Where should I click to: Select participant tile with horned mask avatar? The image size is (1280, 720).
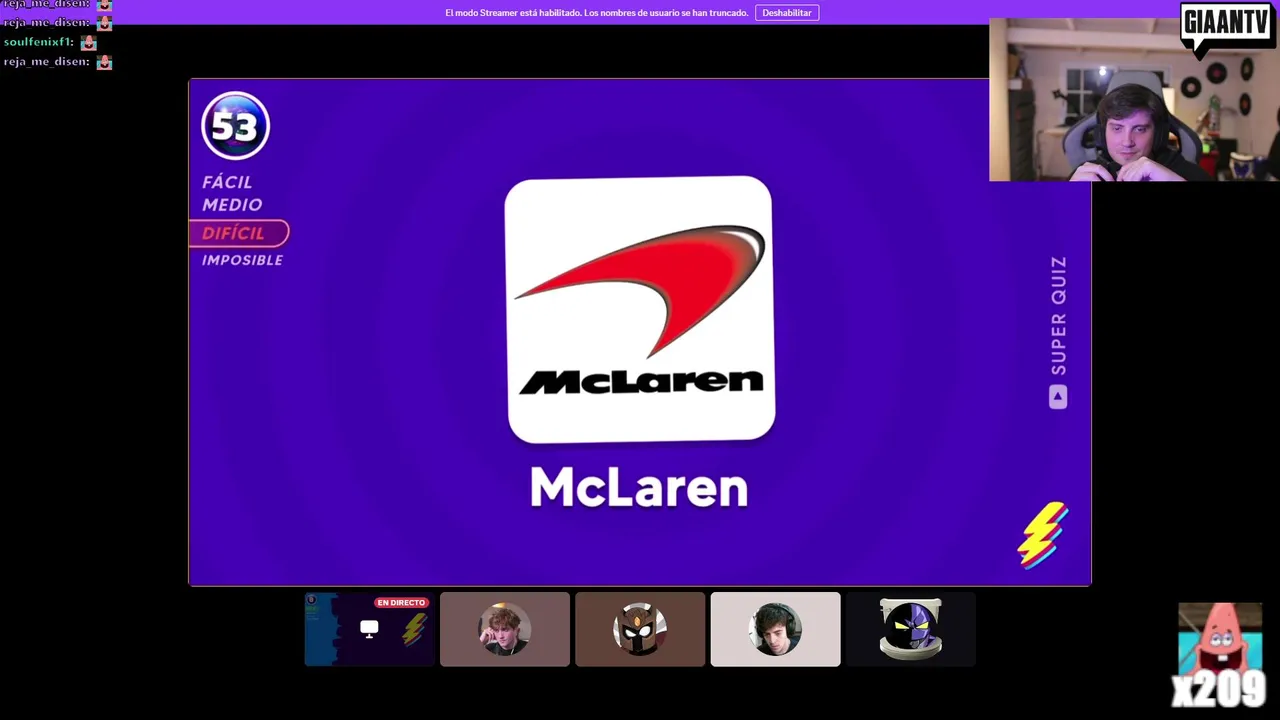point(640,629)
